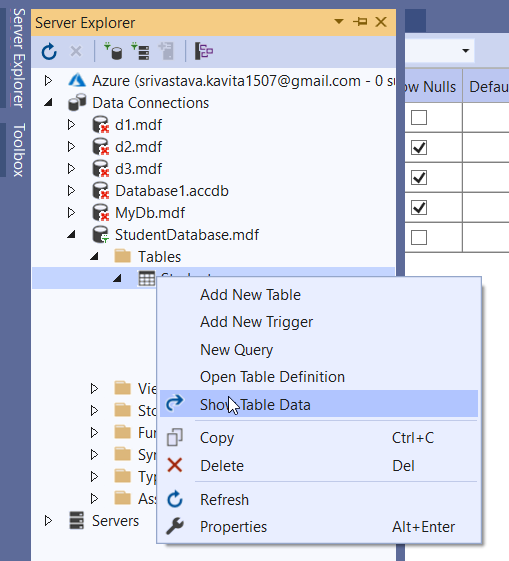Click the Allow Nulls column header
This screenshot has height=561, width=509.
(433, 87)
